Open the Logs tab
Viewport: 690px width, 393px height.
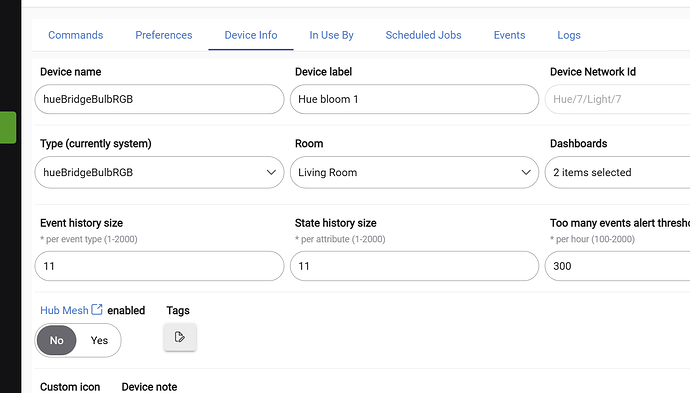tap(569, 35)
